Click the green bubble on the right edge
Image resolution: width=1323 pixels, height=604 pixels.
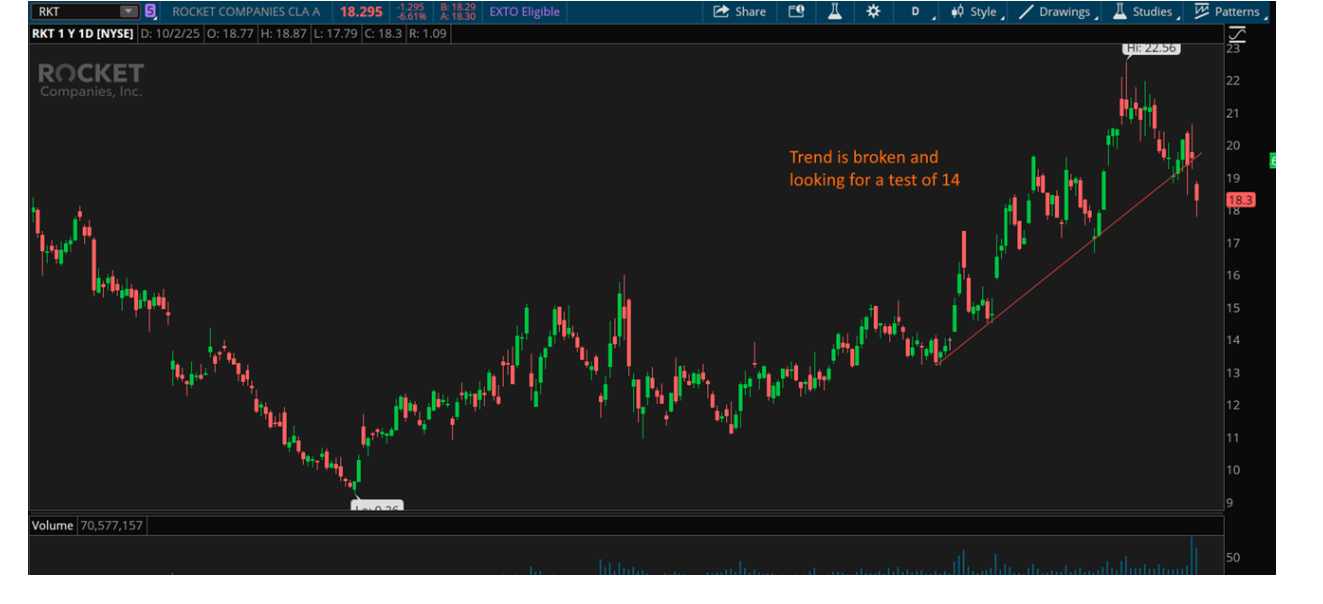(x=1272, y=160)
